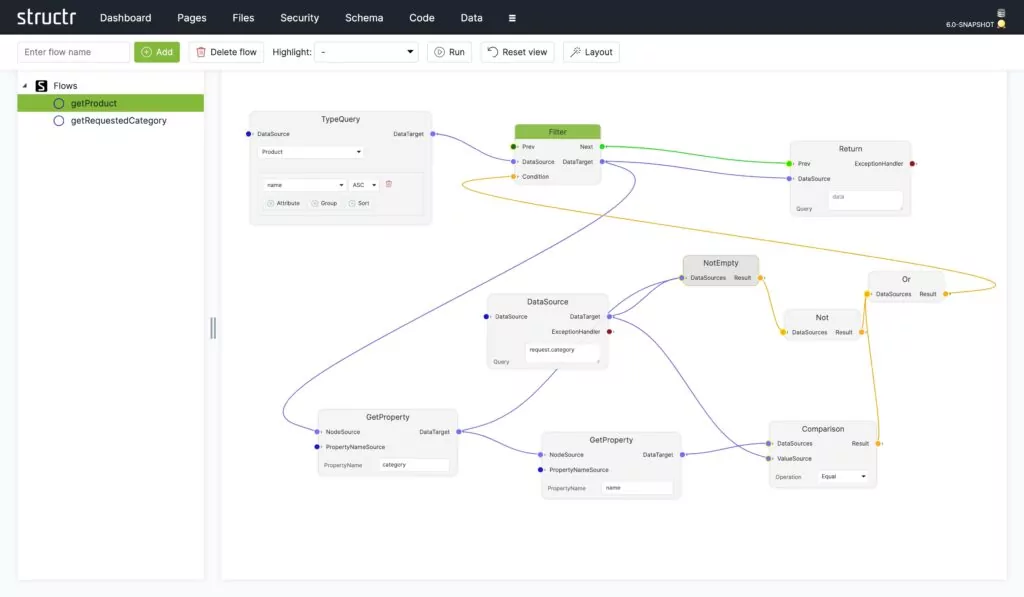Collapse the Flows tree node
The image size is (1024, 597).
pos(25,86)
